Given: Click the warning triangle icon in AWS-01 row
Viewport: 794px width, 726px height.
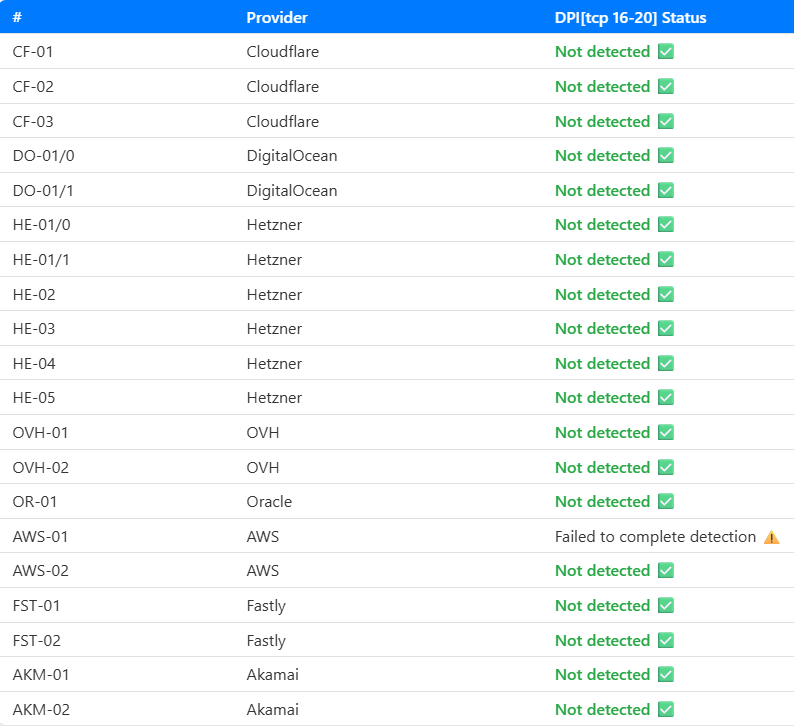Looking at the screenshot, I should click(x=771, y=537).
